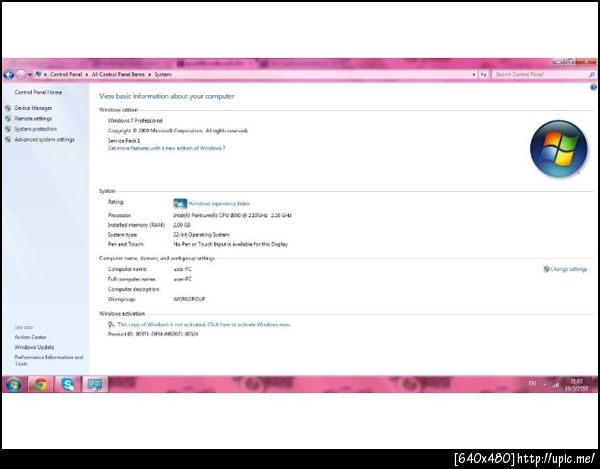Show hidden tray icons arrow
600x469 pixels.
pyautogui.click(x=545, y=384)
